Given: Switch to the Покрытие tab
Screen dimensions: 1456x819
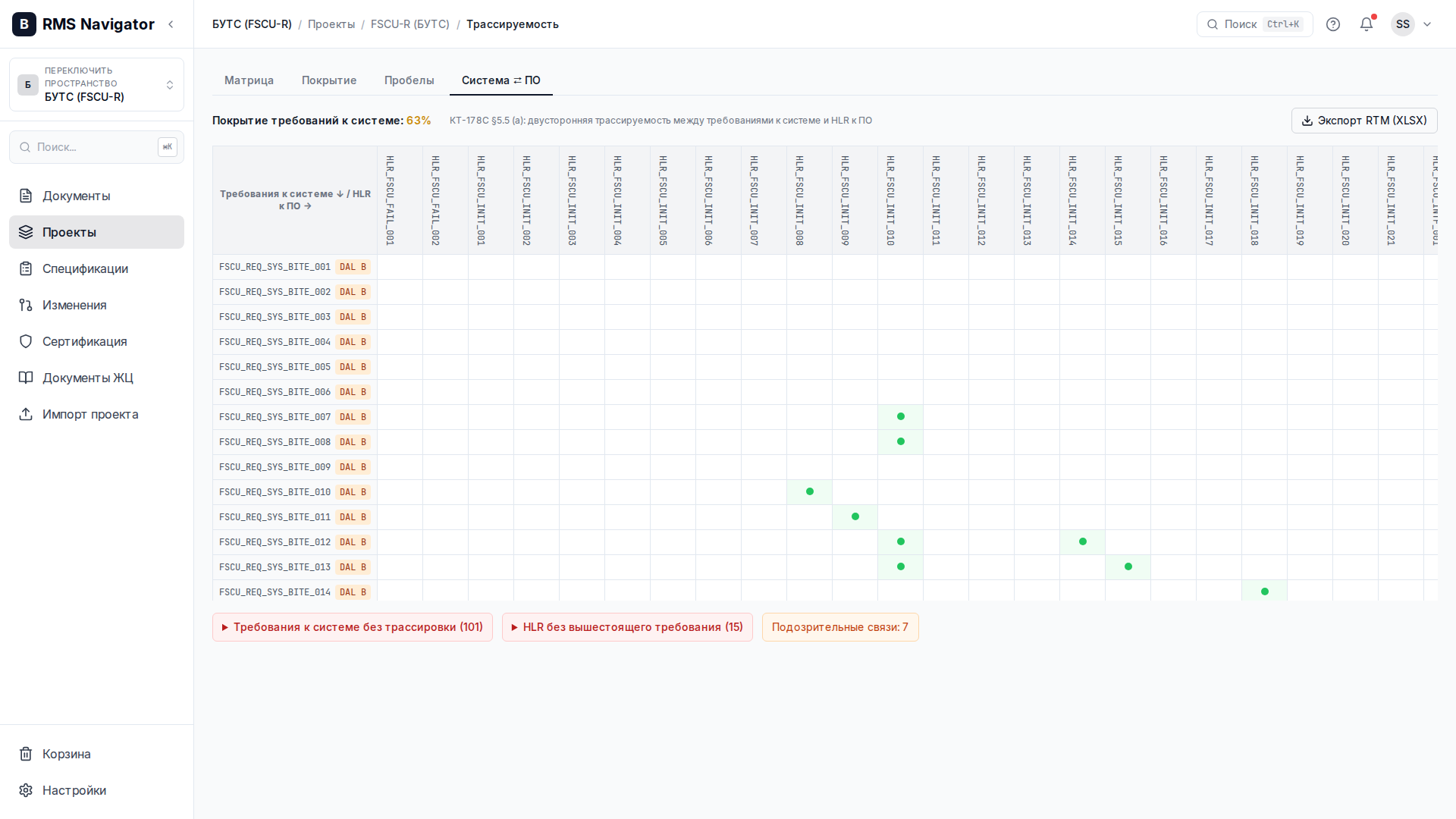Looking at the screenshot, I should point(329,80).
